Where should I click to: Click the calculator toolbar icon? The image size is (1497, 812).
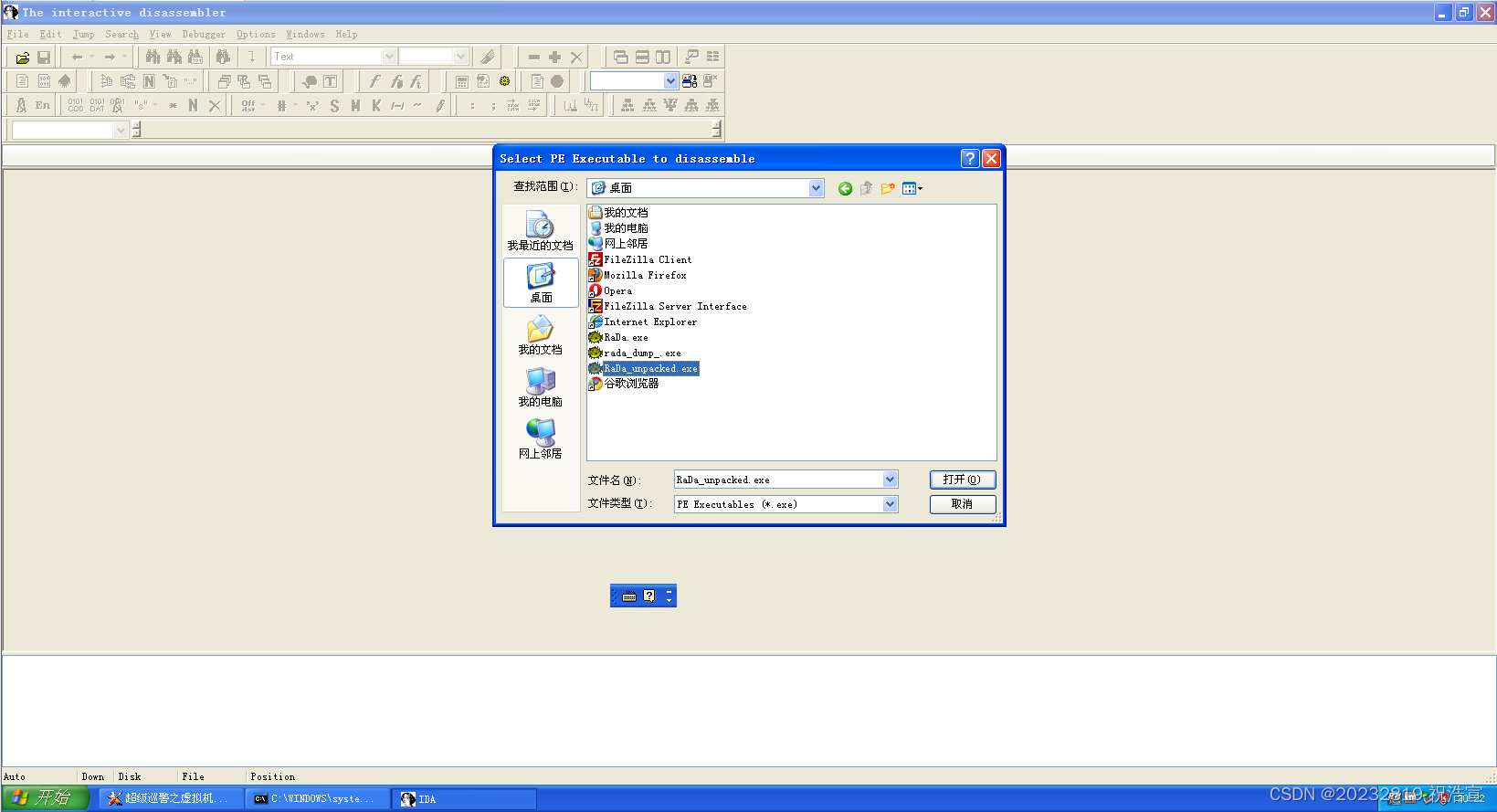point(462,81)
